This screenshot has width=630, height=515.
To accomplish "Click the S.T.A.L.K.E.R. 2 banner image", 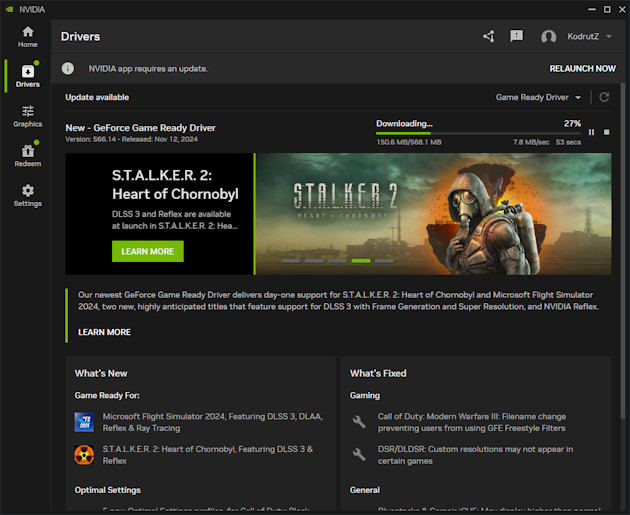I will 434,214.
